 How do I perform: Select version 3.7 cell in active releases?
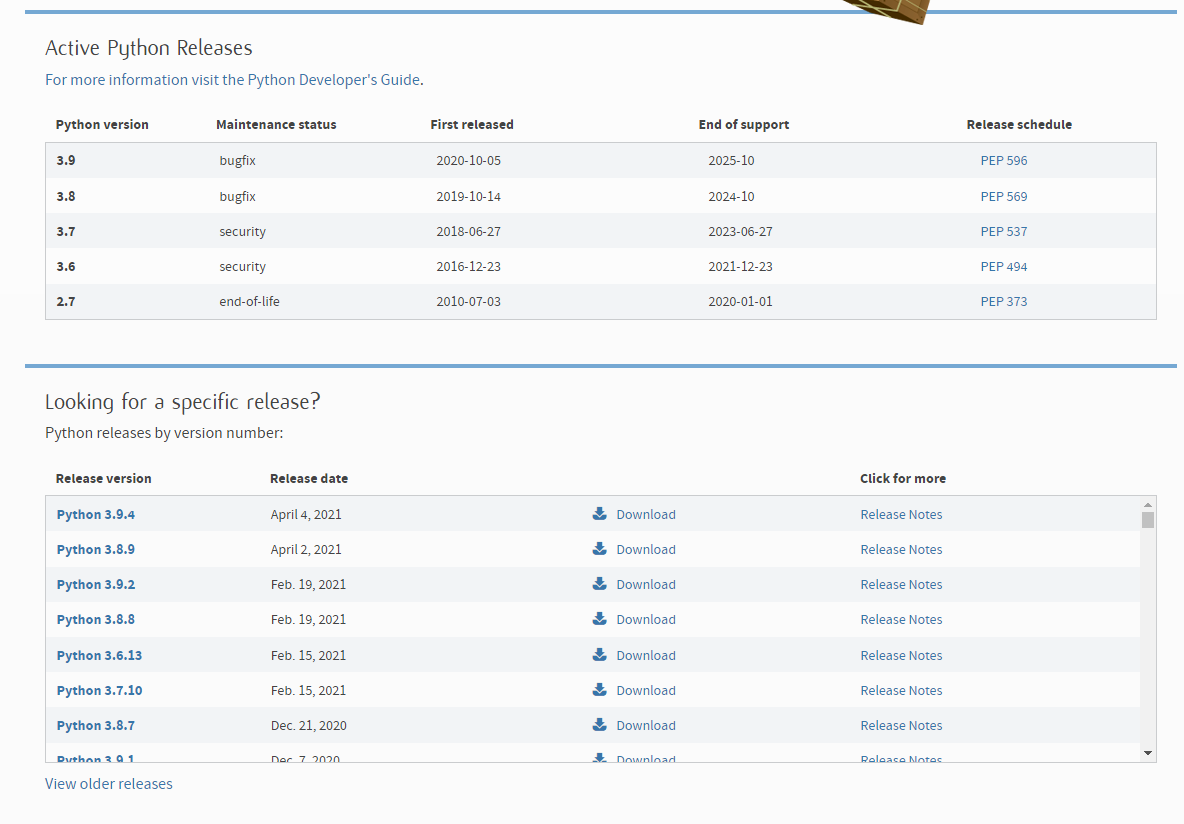(x=66, y=231)
